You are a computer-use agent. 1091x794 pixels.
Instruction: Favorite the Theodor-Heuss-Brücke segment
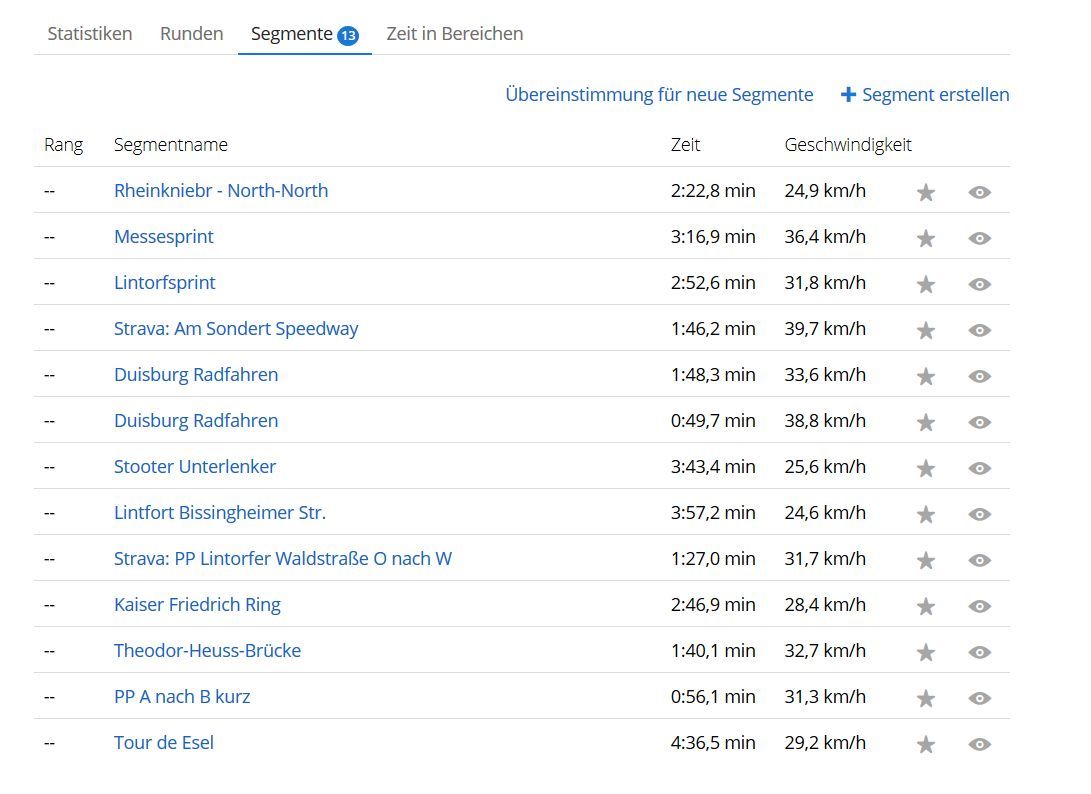[x=926, y=652]
